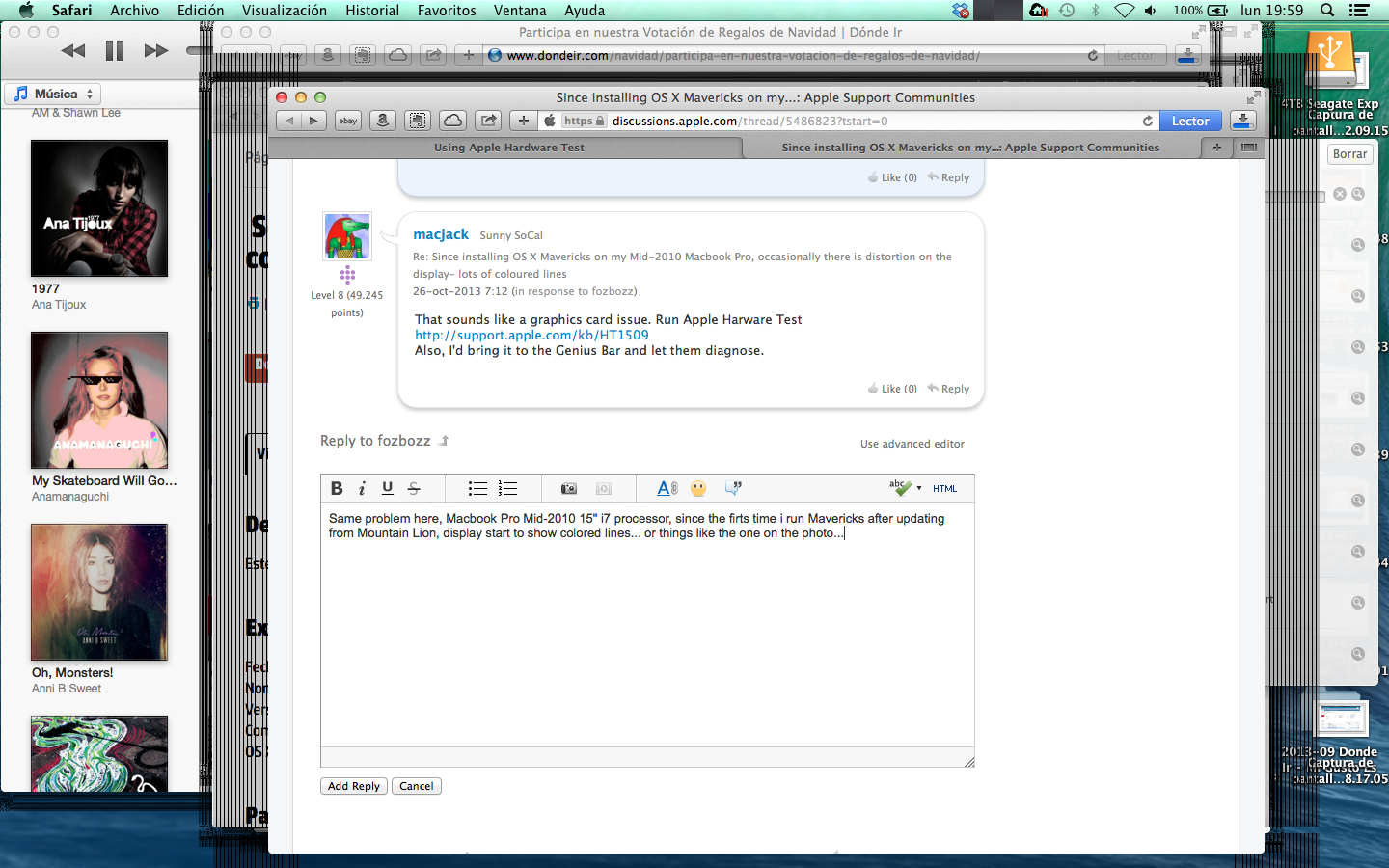
Task: Focus the www.dondeir.com address field
Action: 791,55
